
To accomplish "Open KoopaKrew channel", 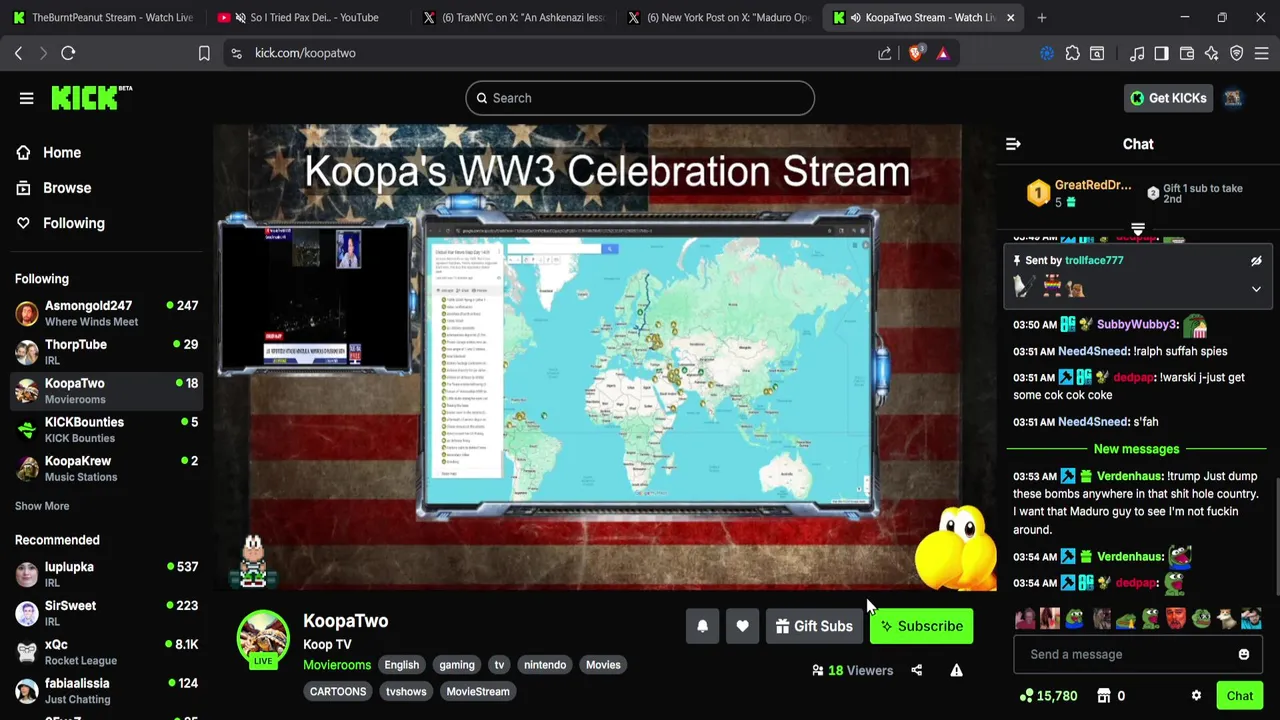I will click(x=107, y=469).
